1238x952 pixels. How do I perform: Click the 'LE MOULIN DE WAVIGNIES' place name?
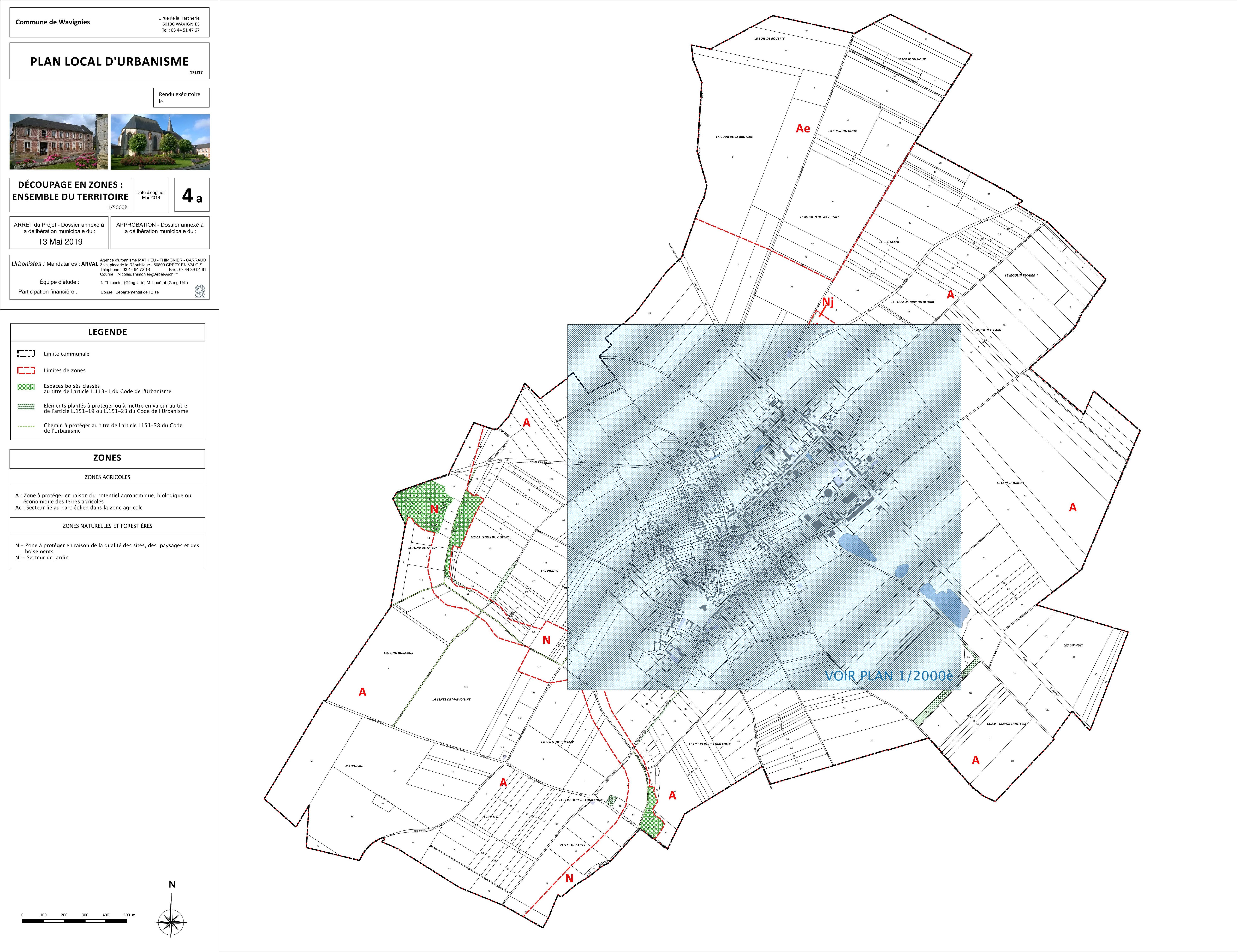819,217
